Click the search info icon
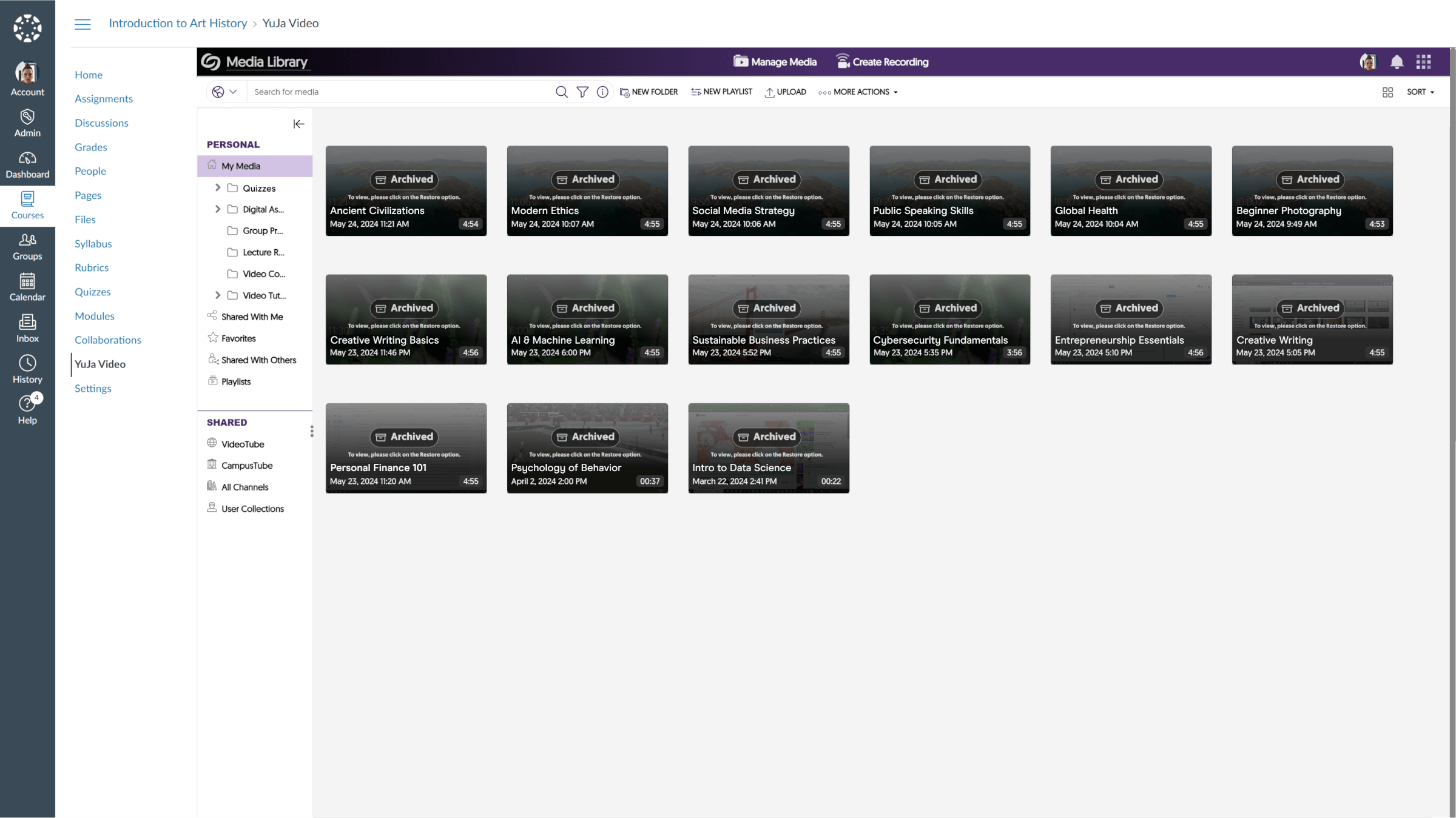Screen dimensions: 1456x818 point(602,92)
